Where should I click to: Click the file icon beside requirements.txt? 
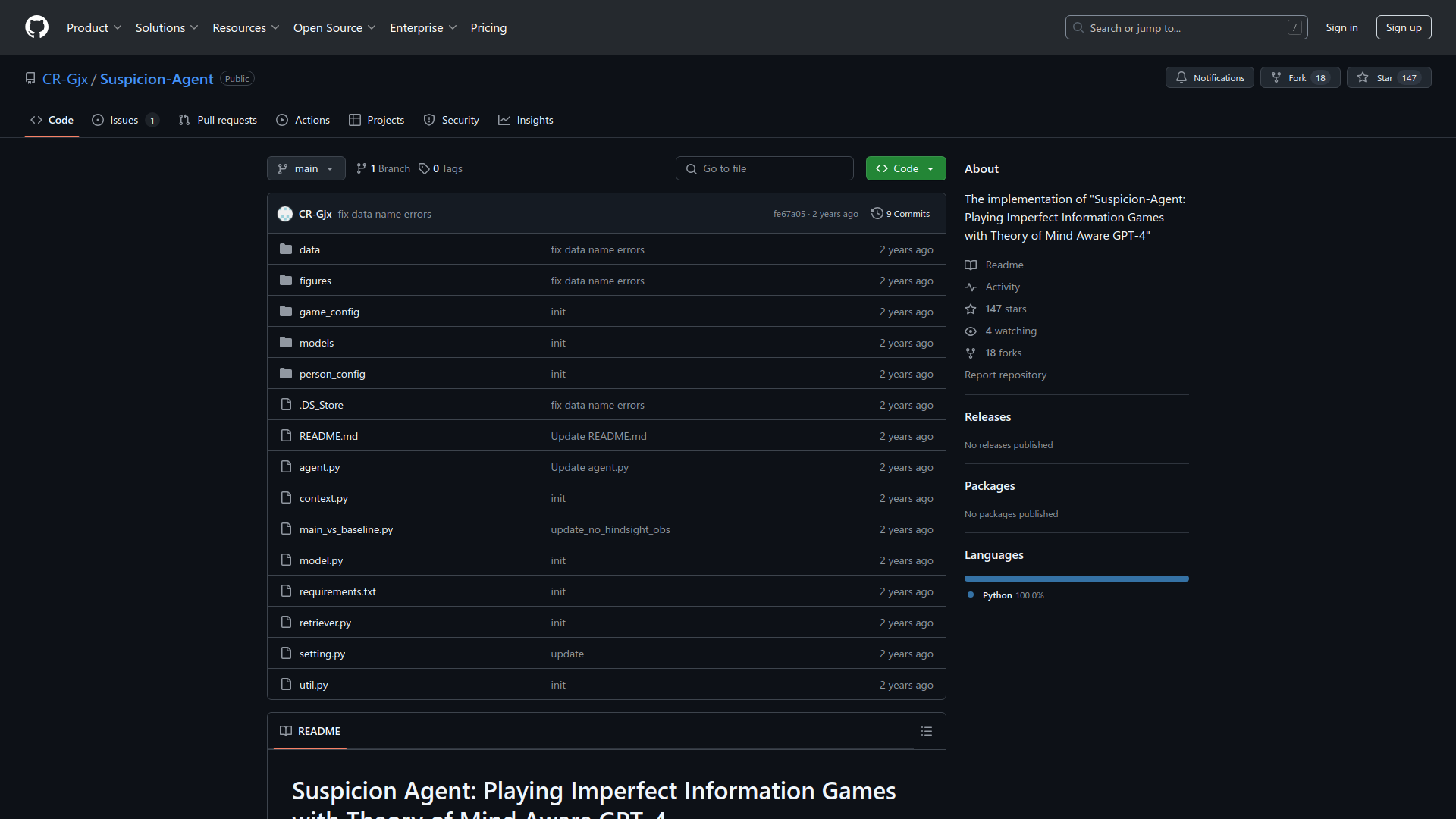click(x=286, y=591)
